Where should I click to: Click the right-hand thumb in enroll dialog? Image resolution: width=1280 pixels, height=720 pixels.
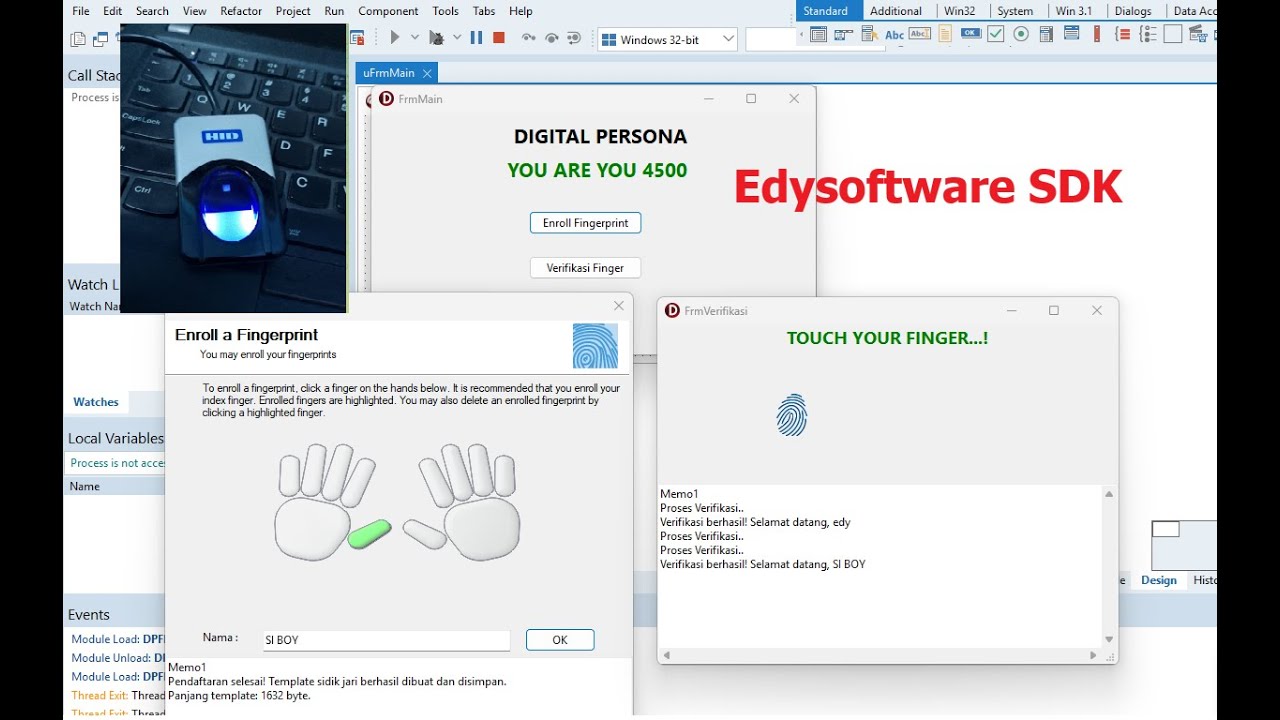point(425,534)
